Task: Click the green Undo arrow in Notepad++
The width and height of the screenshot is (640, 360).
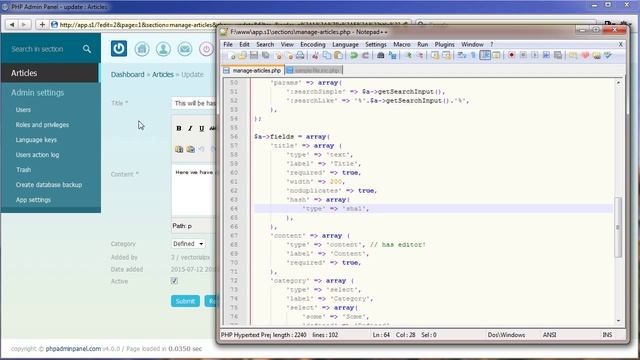Action: pyautogui.click(x=354, y=55)
